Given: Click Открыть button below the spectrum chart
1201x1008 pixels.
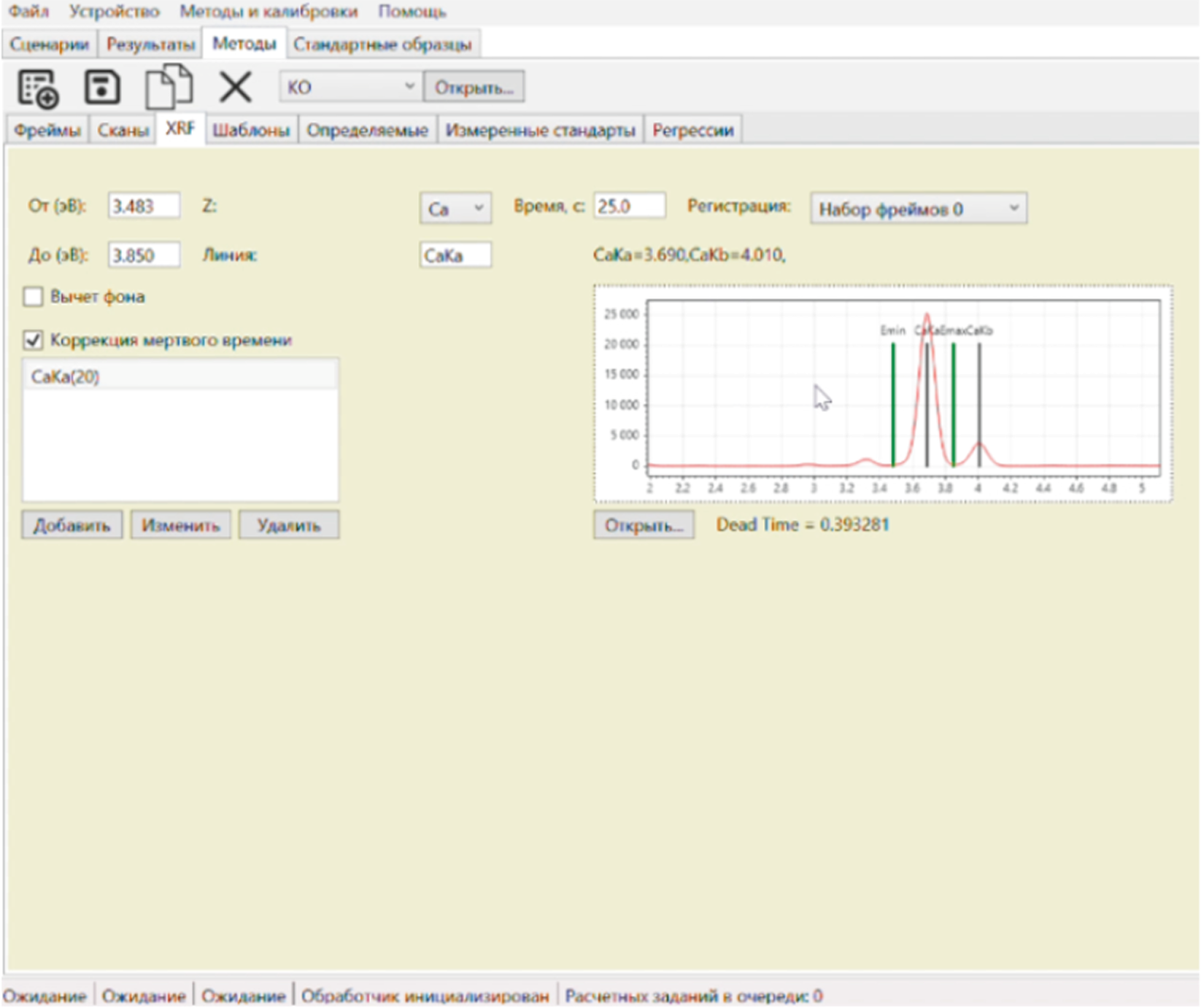Looking at the screenshot, I should [644, 526].
